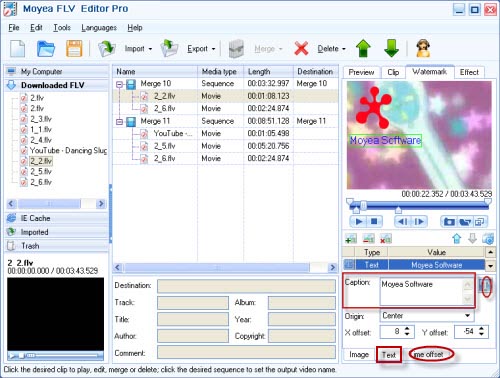Move item down with green down arrow
Image resolution: width=500 pixels, height=378 pixels.
tap(391, 49)
